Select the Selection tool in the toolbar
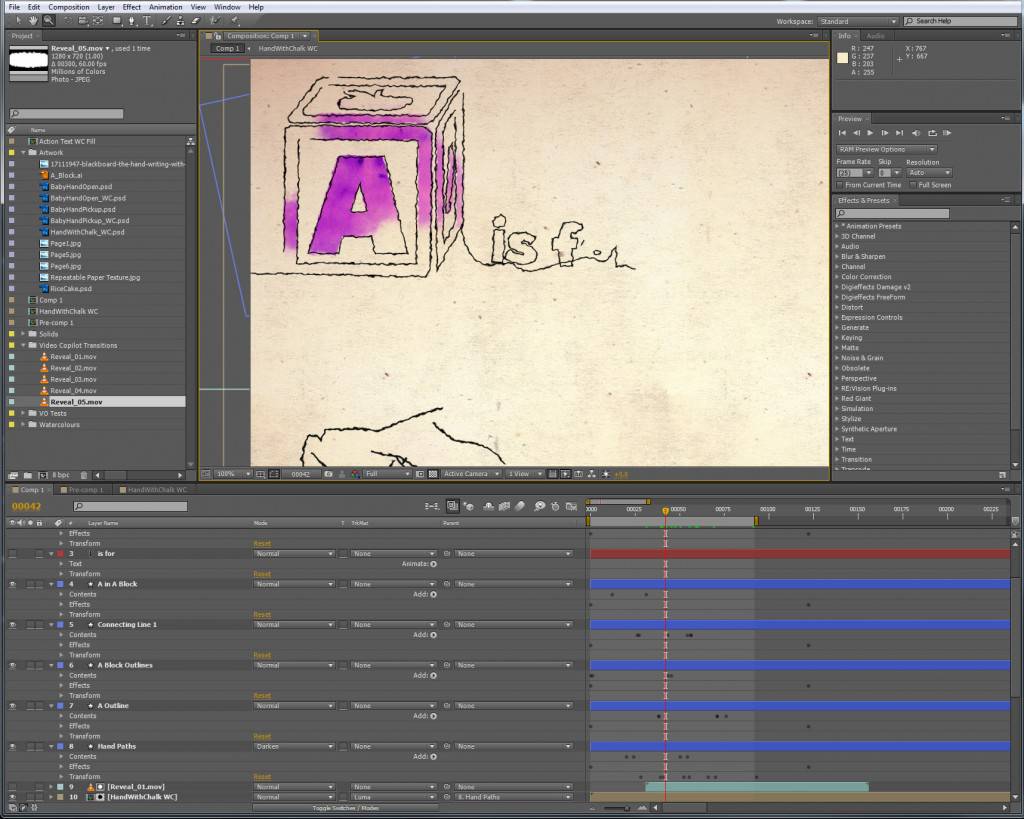This screenshot has width=1024, height=819. [x=19, y=20]
